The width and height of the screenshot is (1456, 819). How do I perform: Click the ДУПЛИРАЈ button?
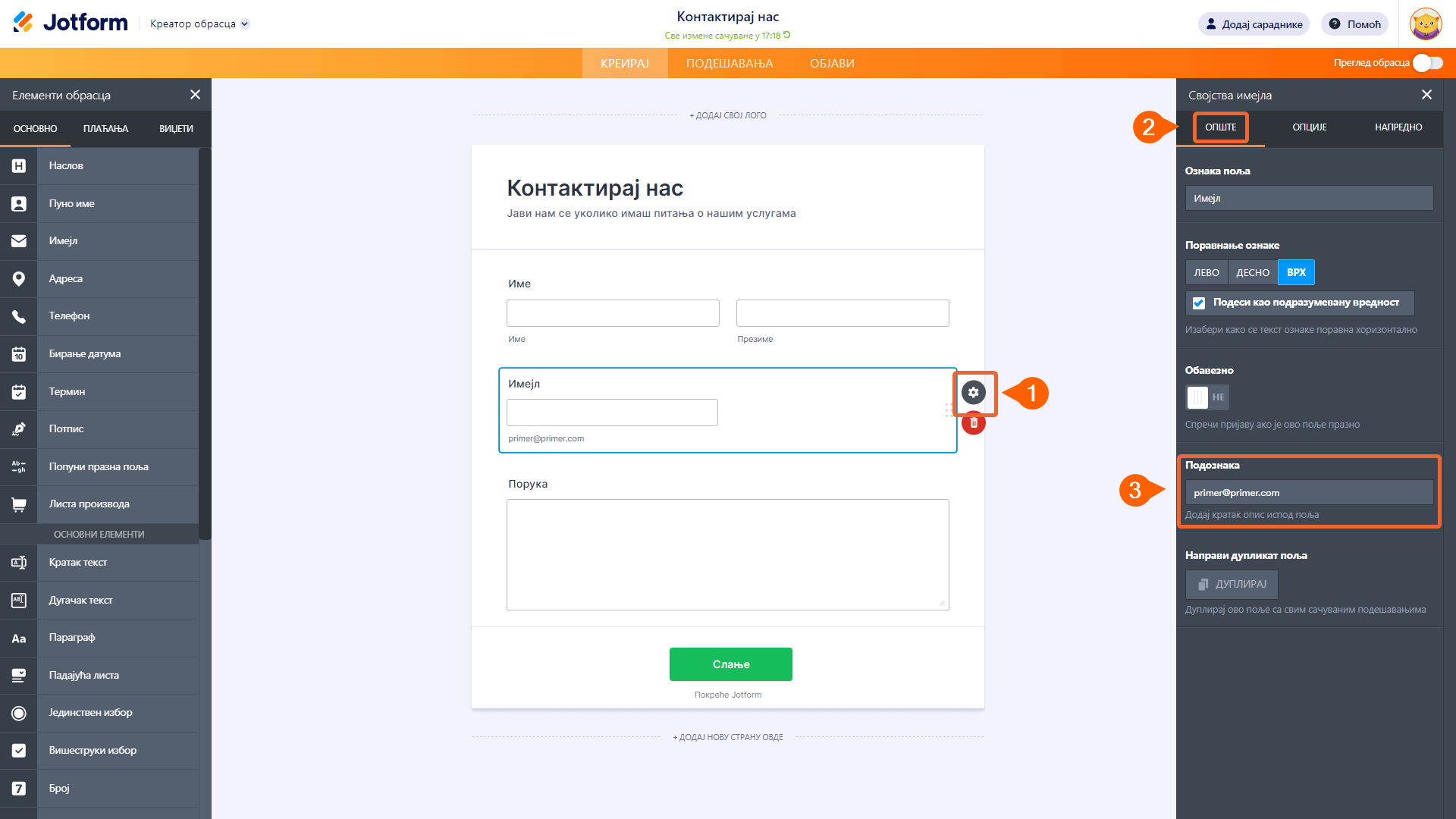click(x=1232, y=585)
